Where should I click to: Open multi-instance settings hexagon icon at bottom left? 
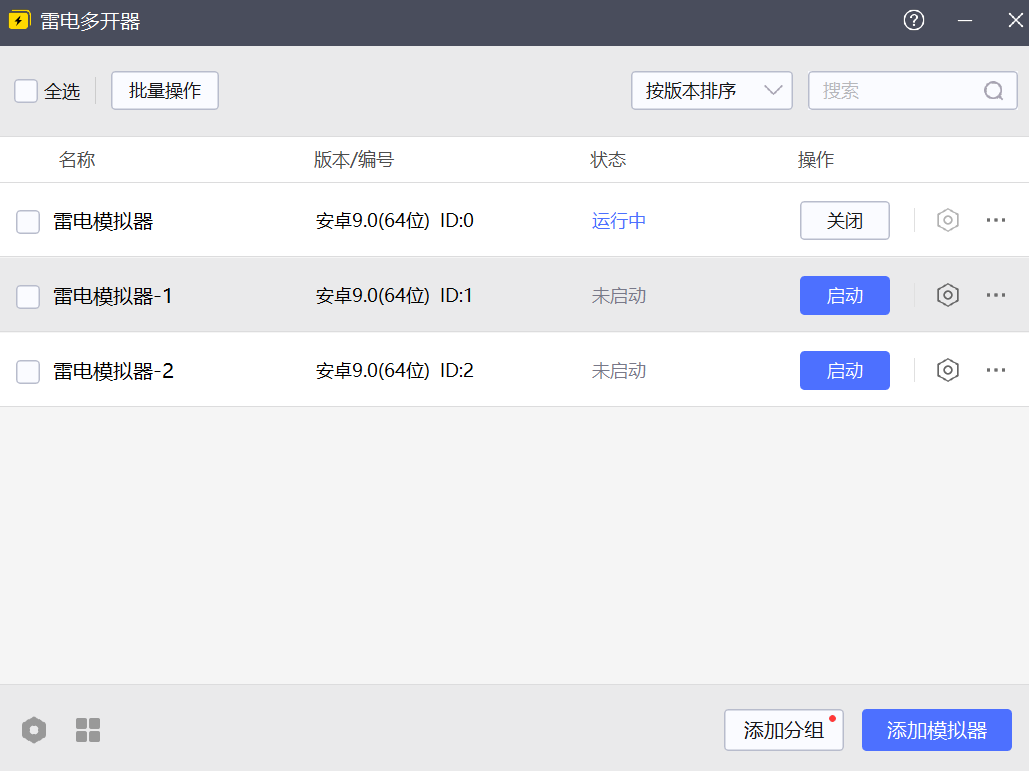point(34,730)
